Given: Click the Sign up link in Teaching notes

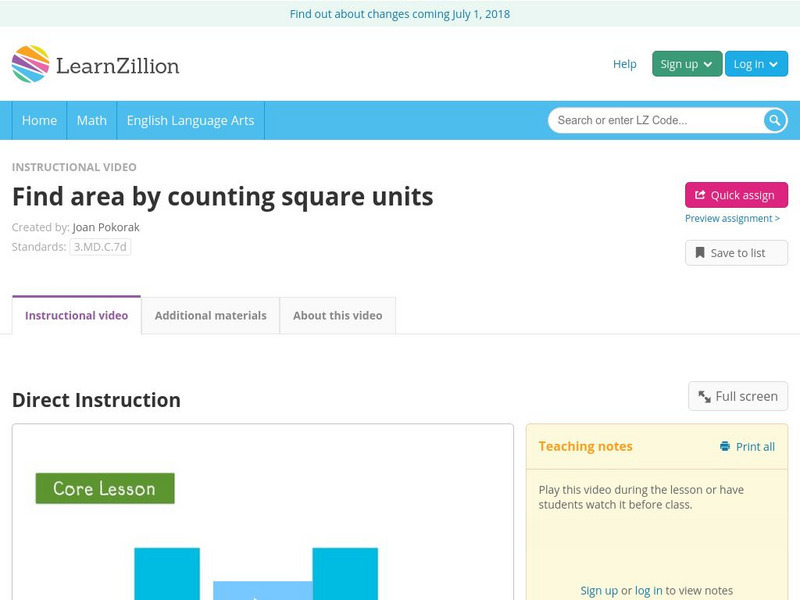Looking at the screenshot, I should (599, 591).
